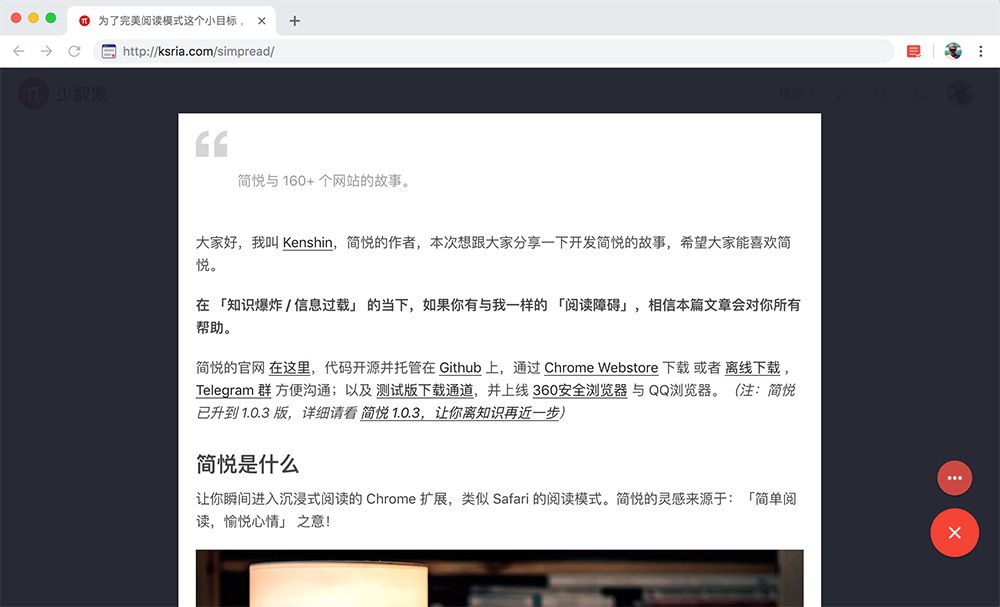Go forward to the next page
Screen dimensions: 1000x607
click(47, 51)
